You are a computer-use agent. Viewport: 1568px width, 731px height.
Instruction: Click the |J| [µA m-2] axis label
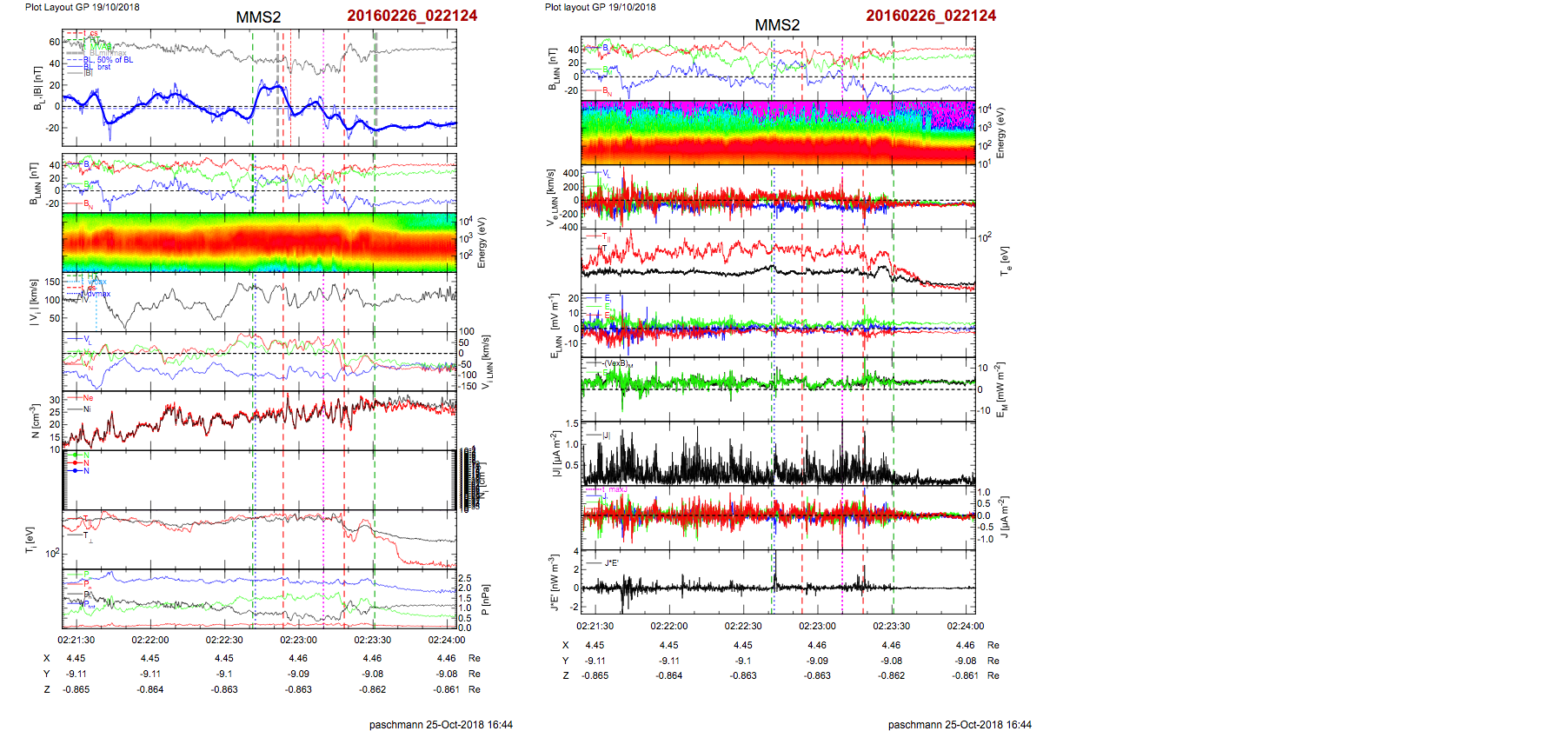554,453
